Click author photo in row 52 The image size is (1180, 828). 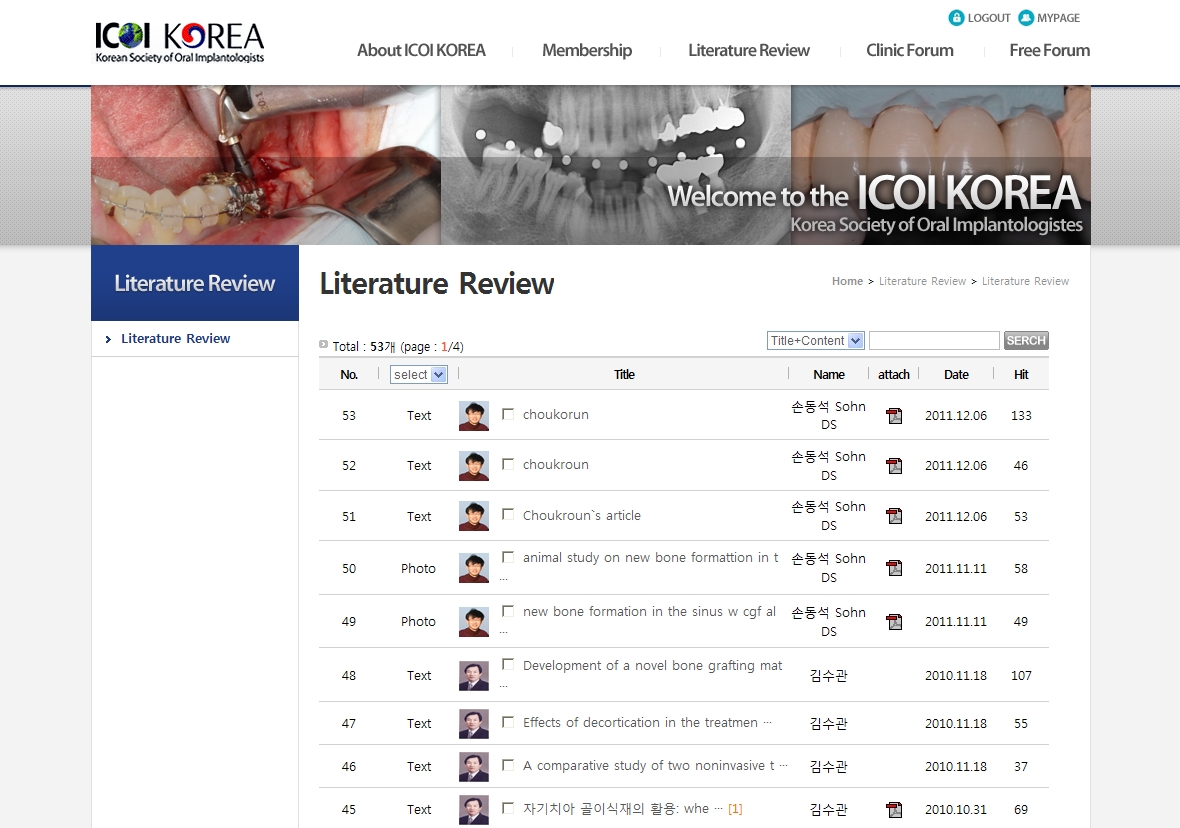click(x=474, y=466)
